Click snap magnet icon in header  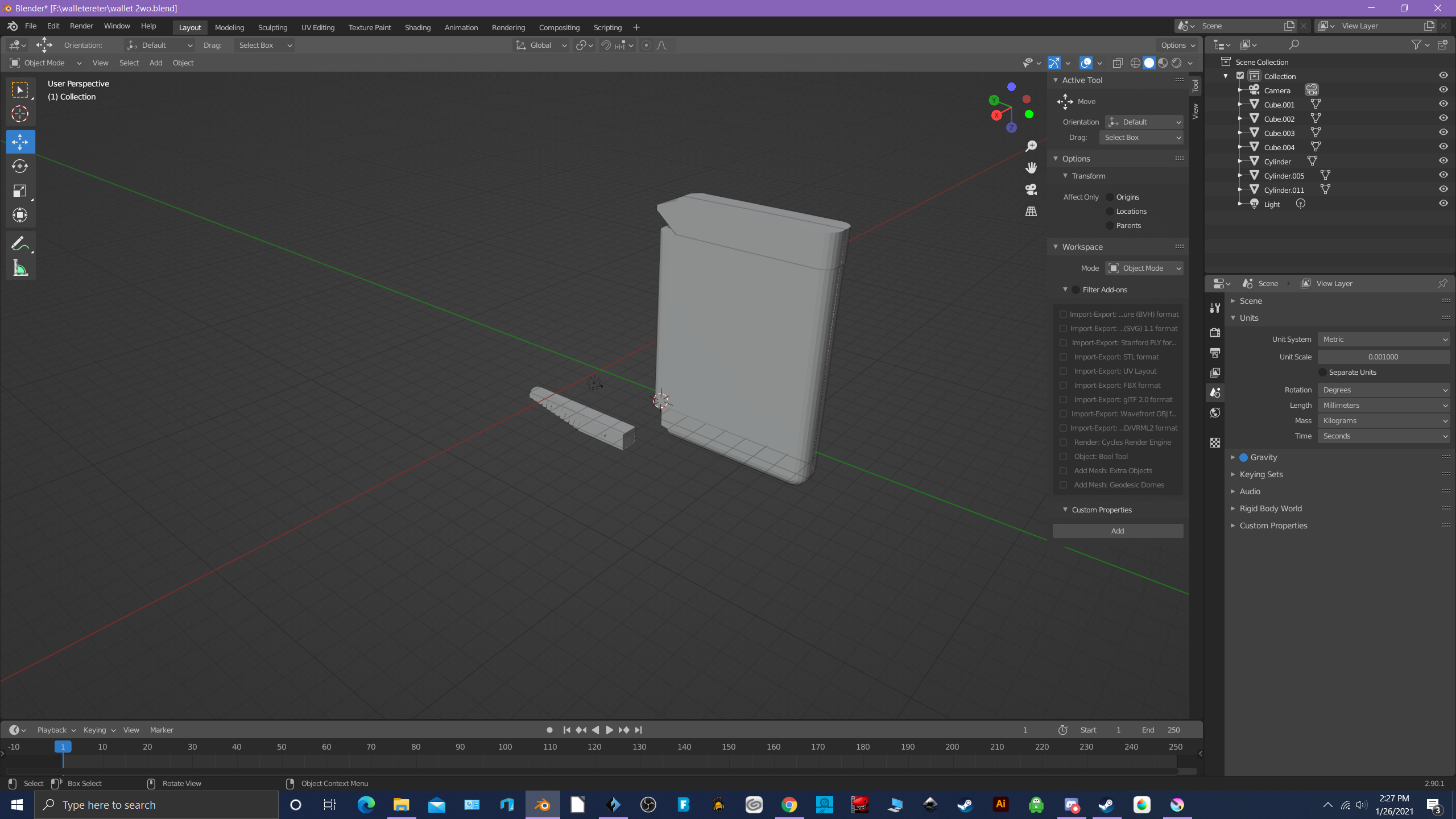(606, 45)
